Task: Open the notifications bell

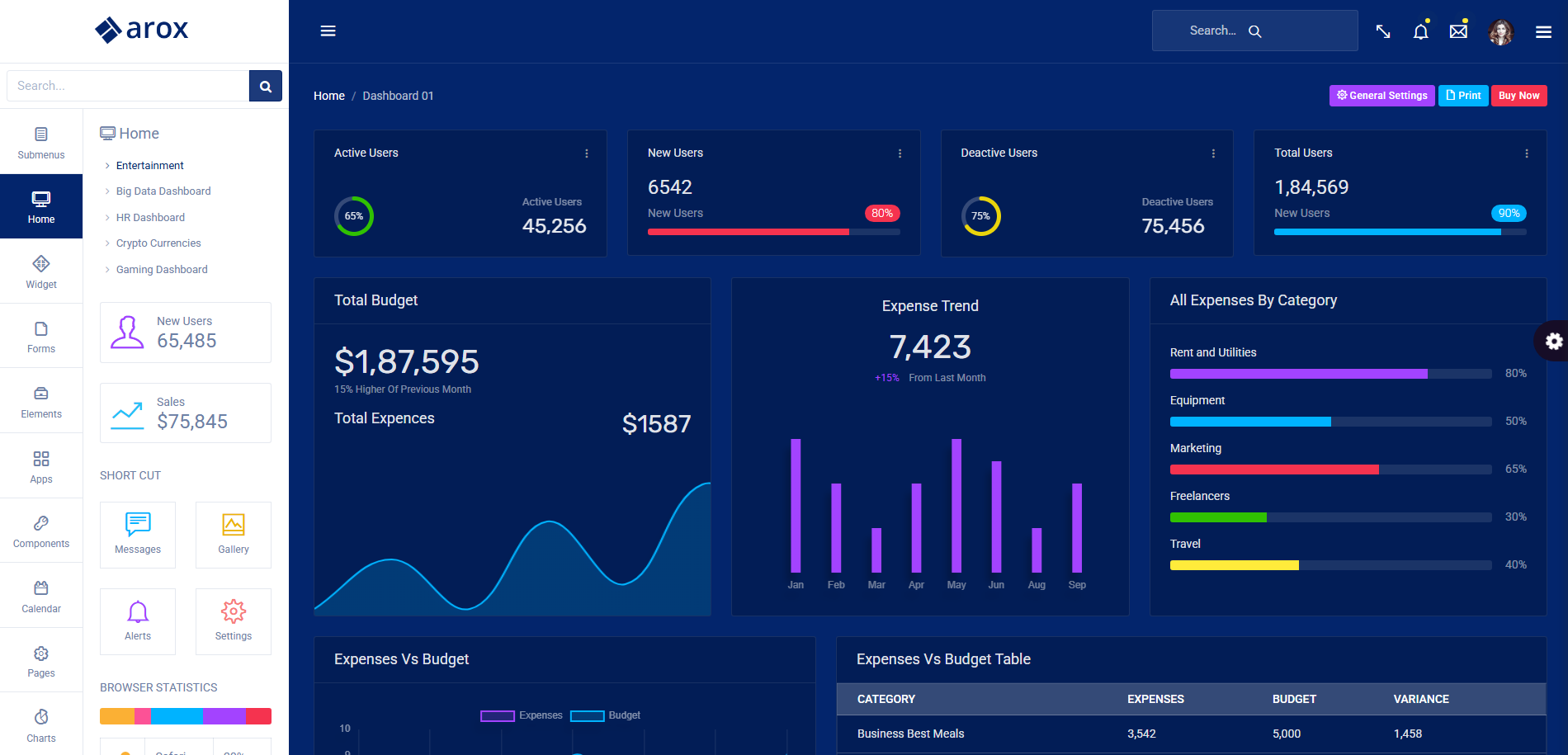Action: (x=1420, y=31)
